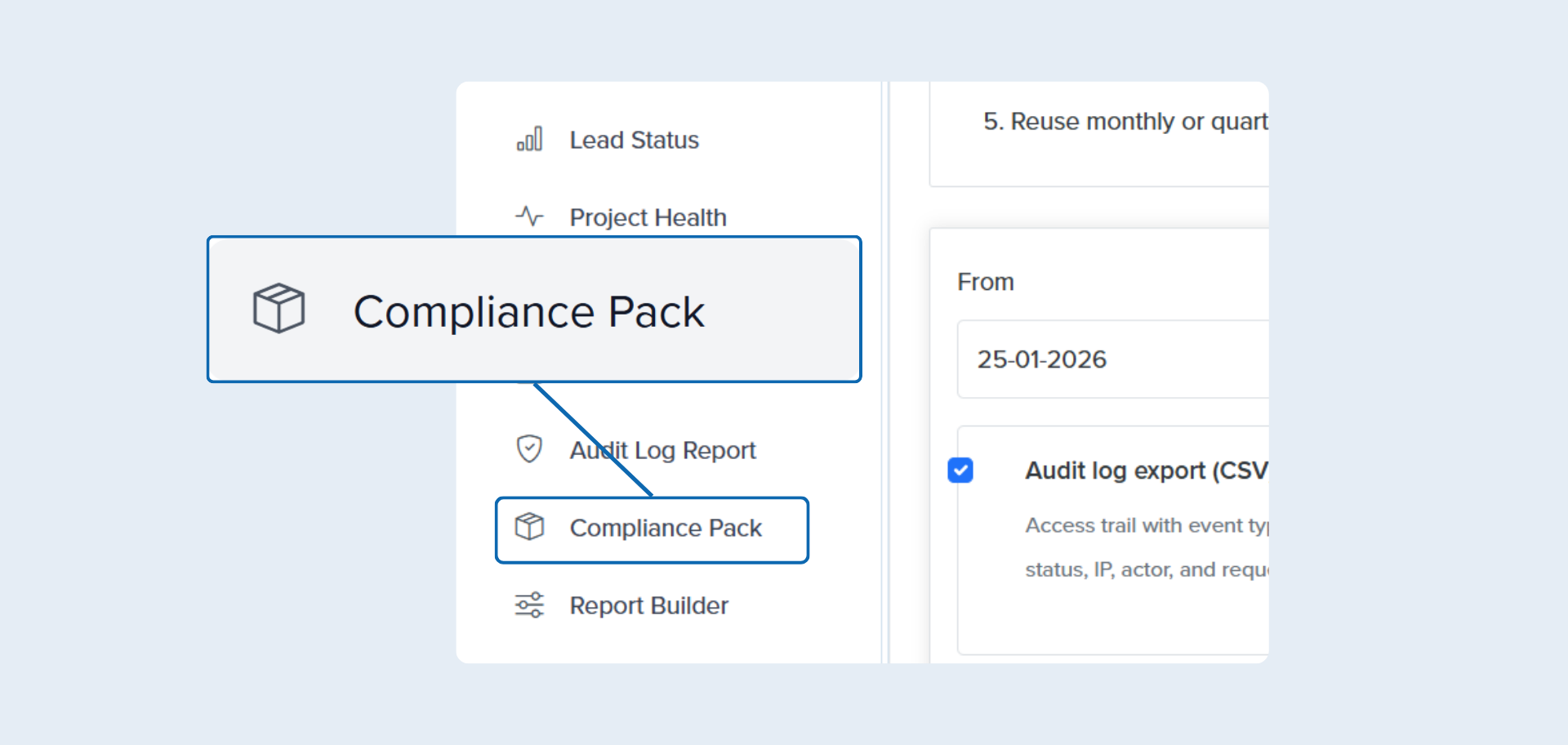Image resolution: width=1568 pixels, height=745 pixels.
Task: Open the Report Builder section
Action: pyautogui.click(x=648, y=605)
